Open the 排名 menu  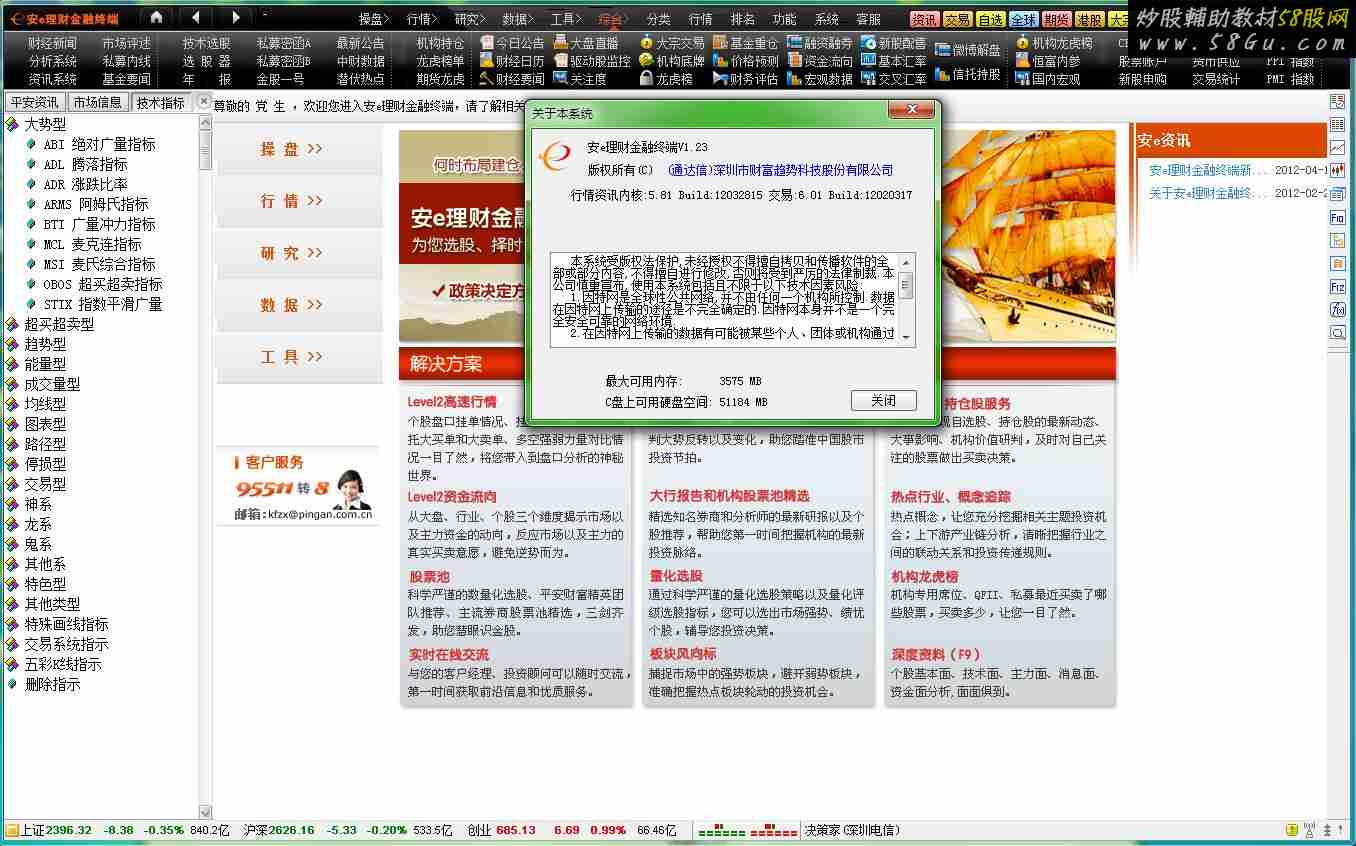tap(743, 19)
